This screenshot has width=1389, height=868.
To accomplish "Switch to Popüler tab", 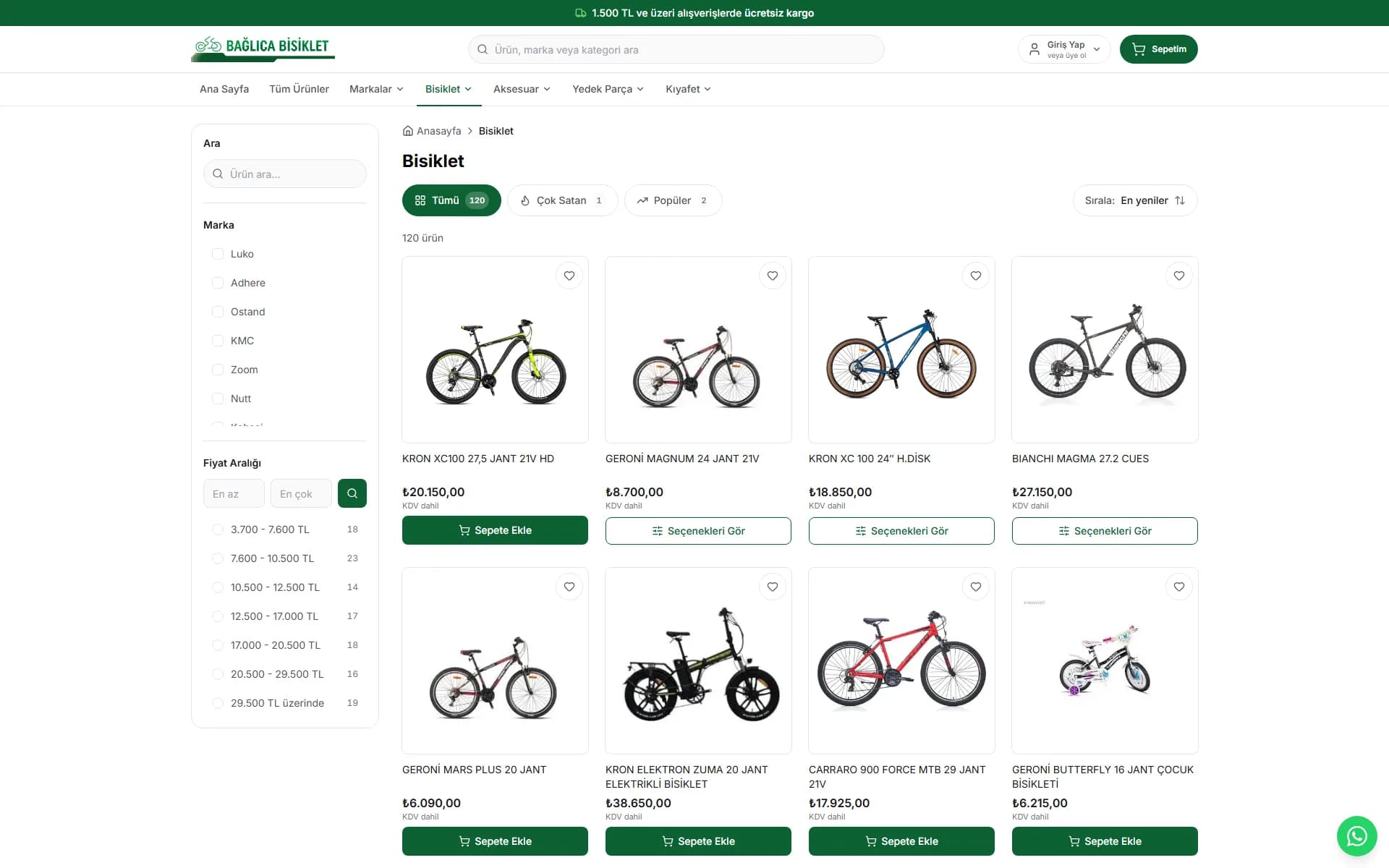I will [x=674, y=200].
